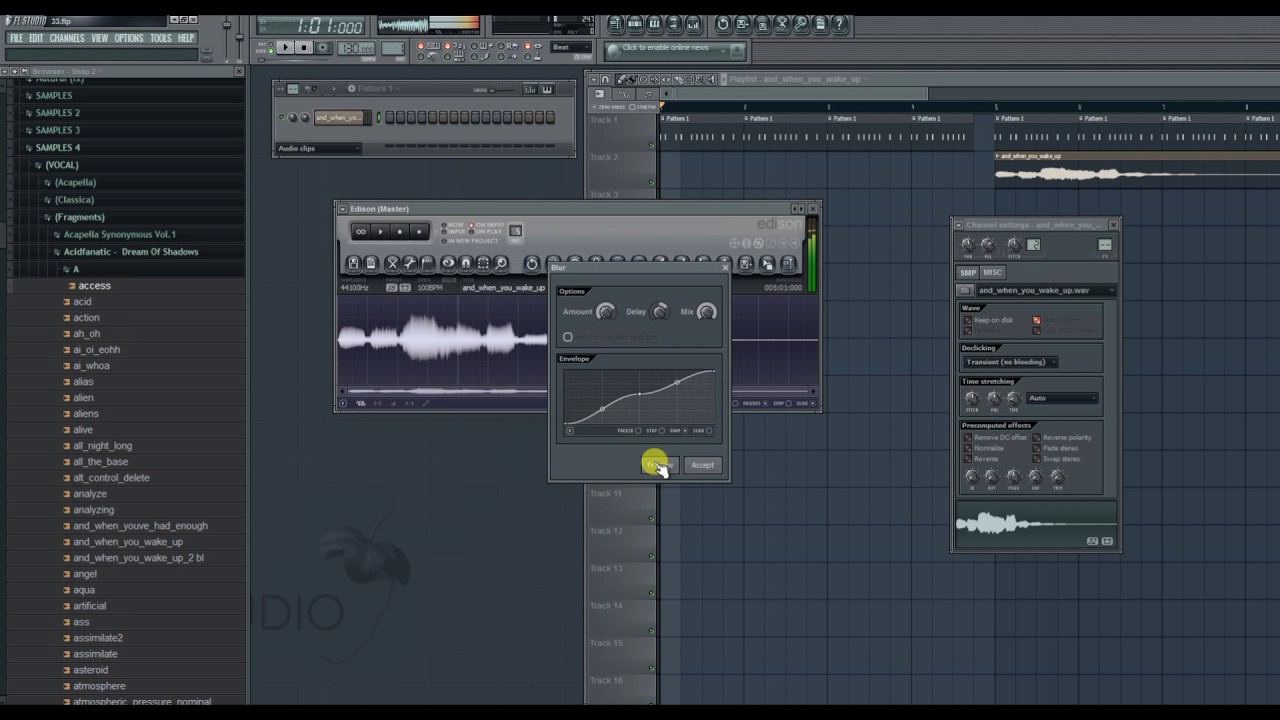The height and width of the screenshot is (720, 1280).
Task: Click the scissors Cut icon in the main toolbar
Action: tap(782, 24)
